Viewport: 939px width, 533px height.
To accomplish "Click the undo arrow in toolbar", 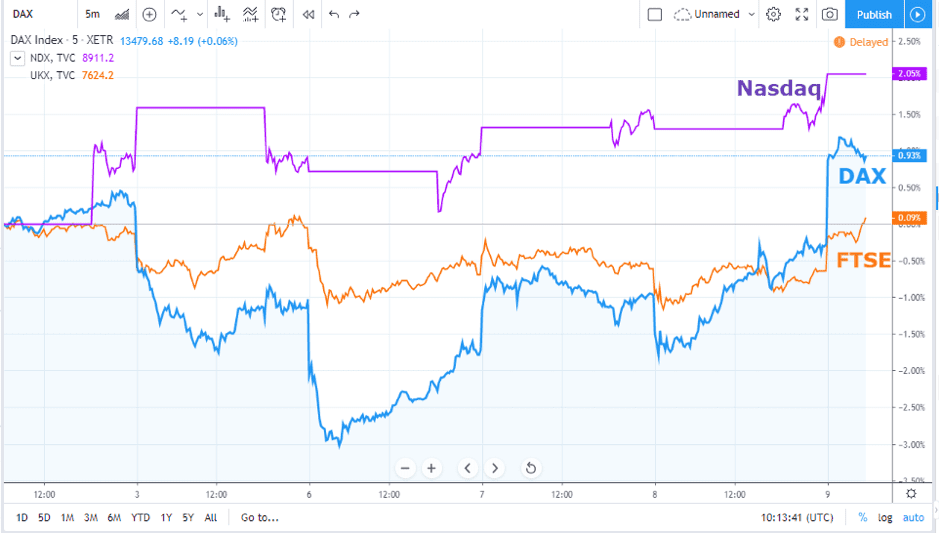I will (x=333, y=14).
